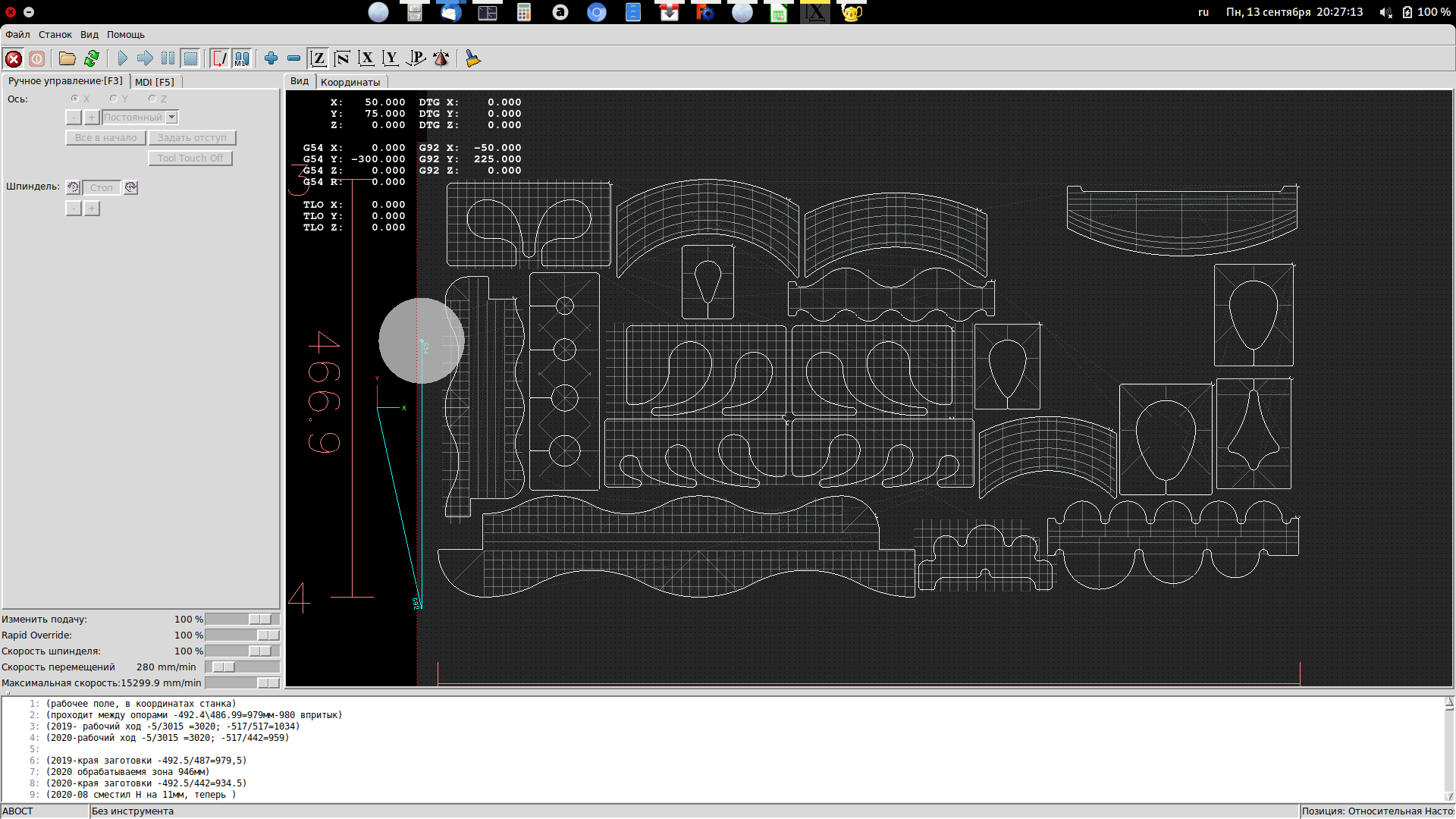Clear the live plot with broom icon
Viewport: 1456px width, 819px height.
coord(472,58)
